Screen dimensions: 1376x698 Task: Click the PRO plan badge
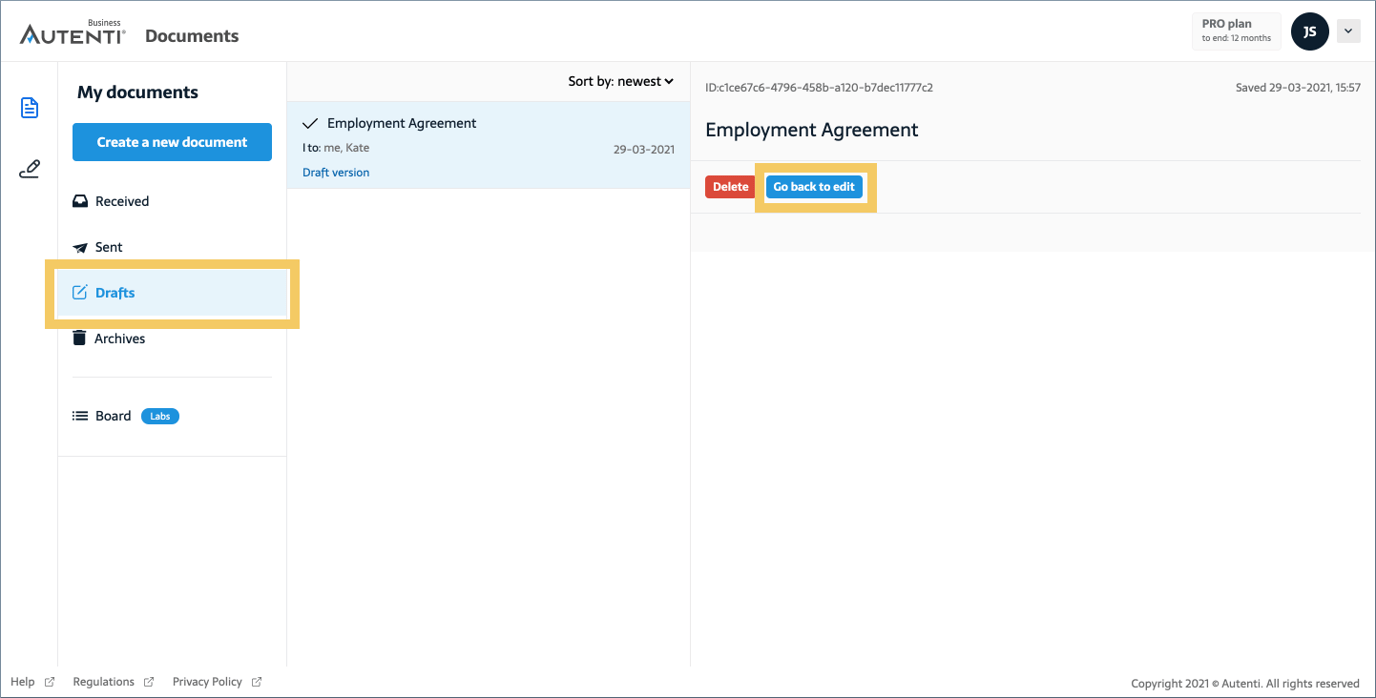[1236, 31]
